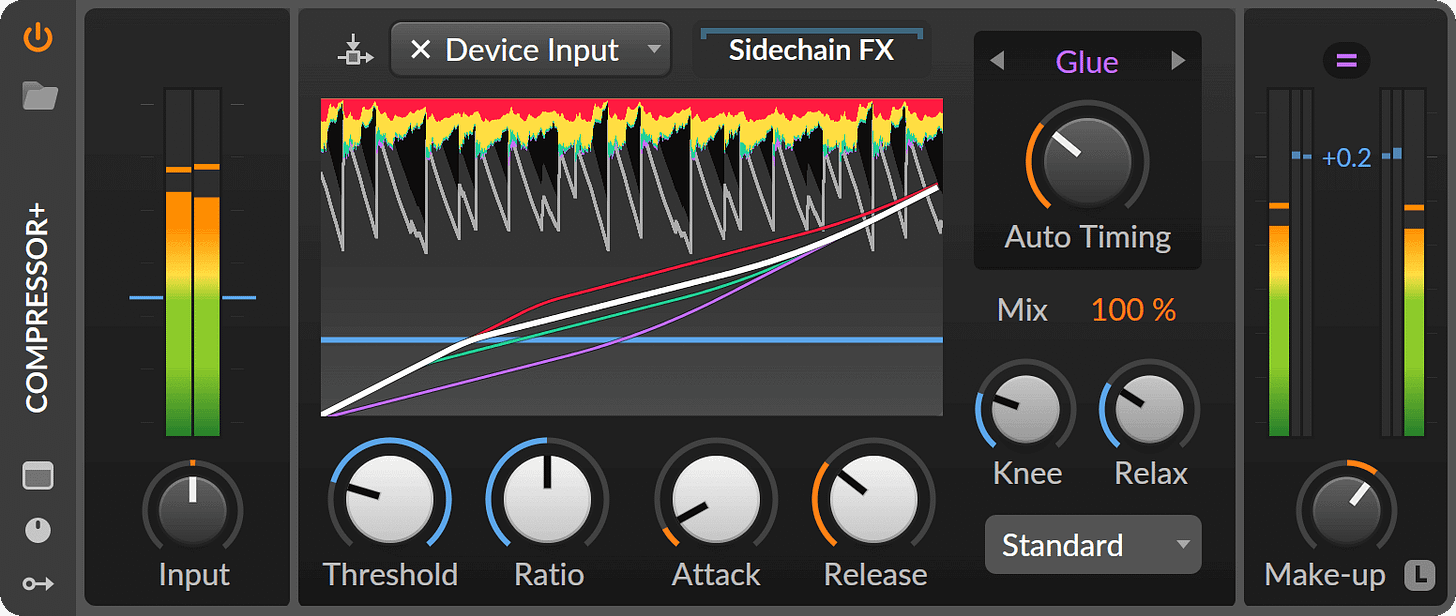Select previous Auto Timing character arrow

[997, 62]
